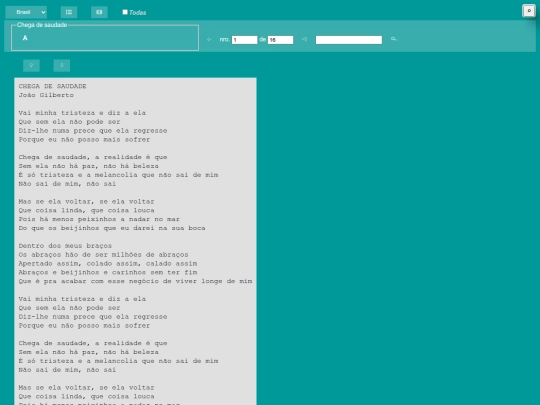540x405 pixels.
Task: Click the magnifier icon beside the search box
Action: [394, 39]
